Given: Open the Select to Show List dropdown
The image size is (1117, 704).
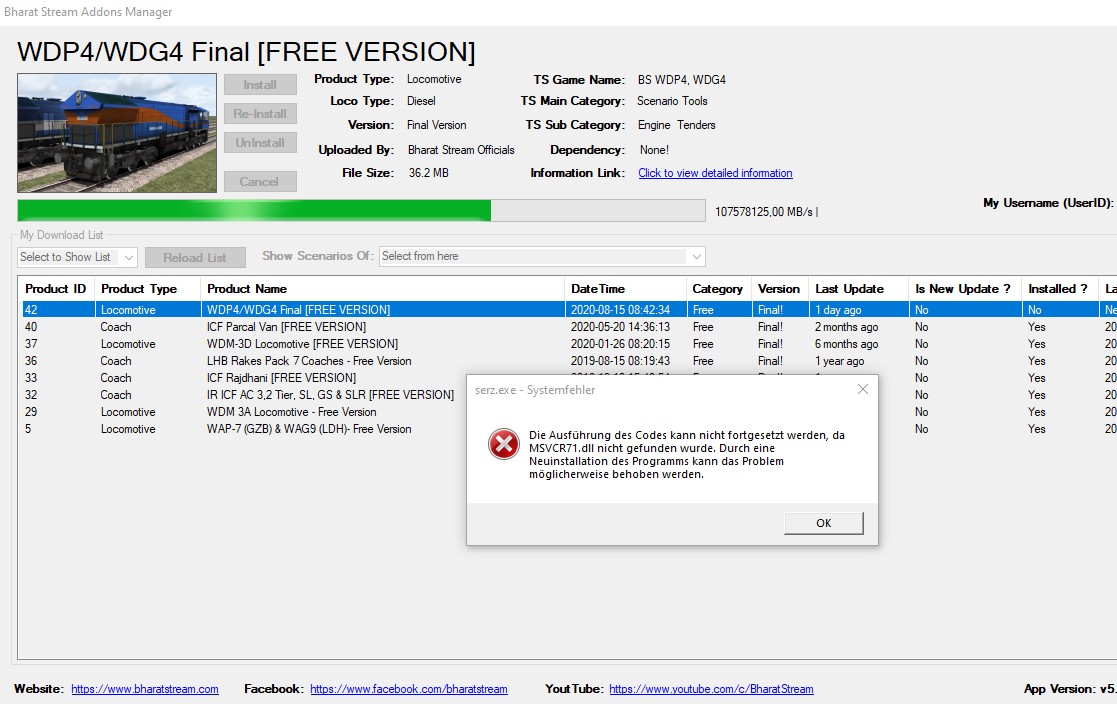Looking at the screenshot, I should tap(76, 257).
